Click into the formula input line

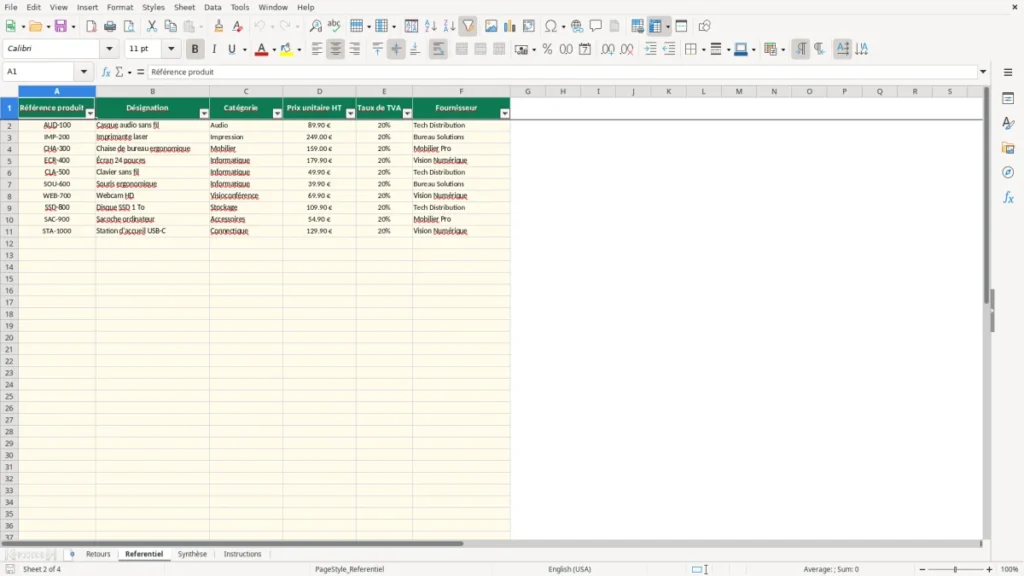click(x=562, y=72)
